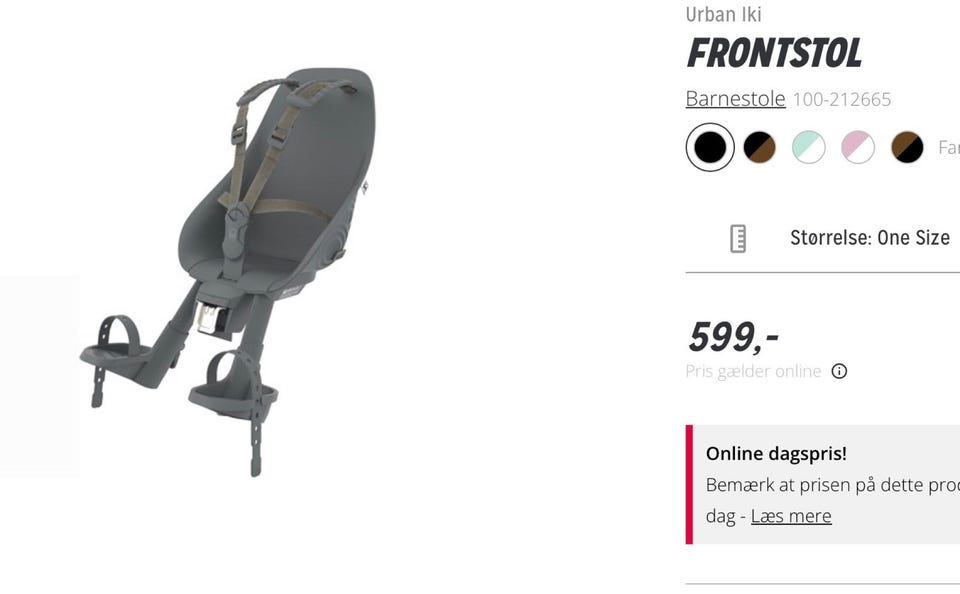Follow the Læs mere link
Screen dimensions: 960x594
[791, 516]
